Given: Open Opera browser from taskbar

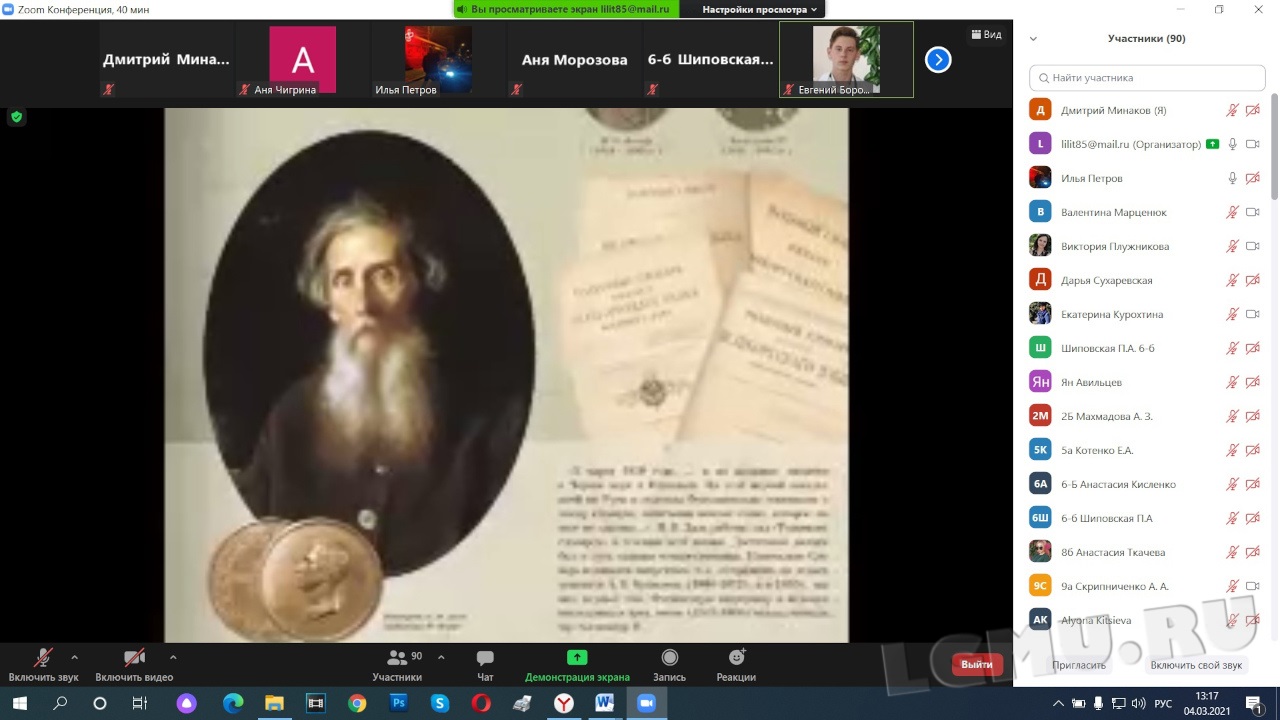Looking at the screenshot, I should 481,703.
